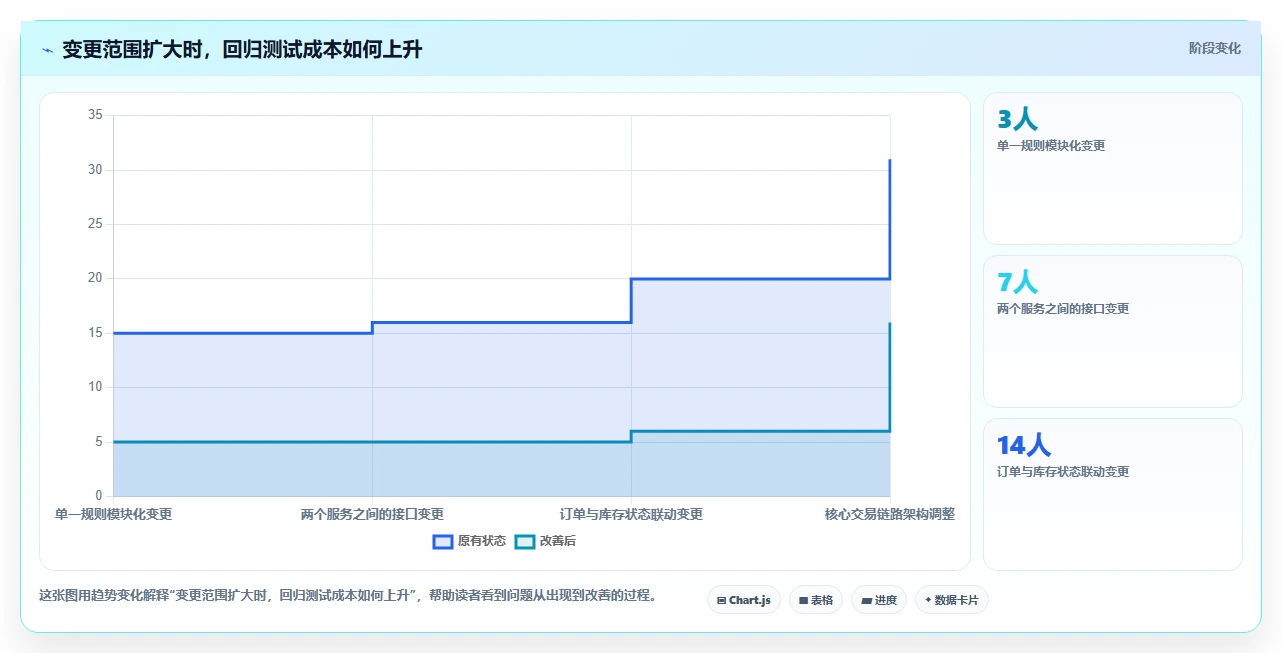The height and width of the screenshot is (653, 1282).
Task: Click the lightning icon beside the title
Action: click(x=47, y=50)
